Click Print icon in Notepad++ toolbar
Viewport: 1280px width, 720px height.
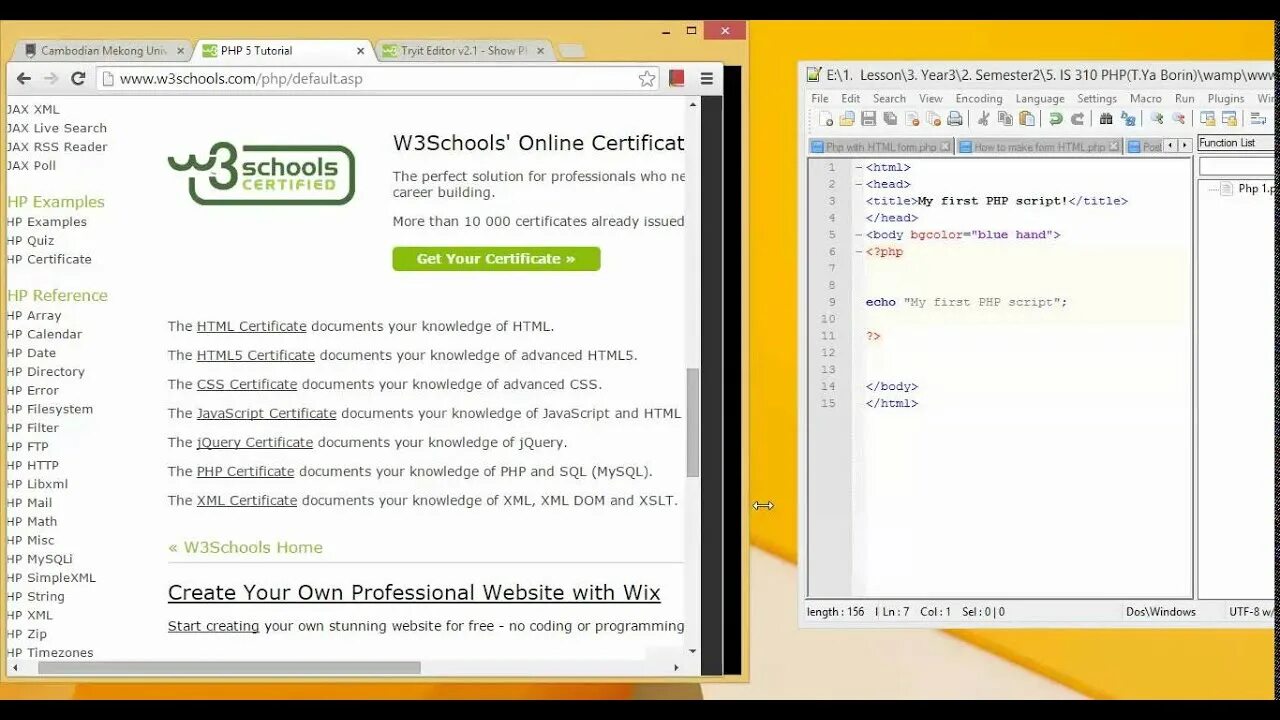(x=955, y=119)
